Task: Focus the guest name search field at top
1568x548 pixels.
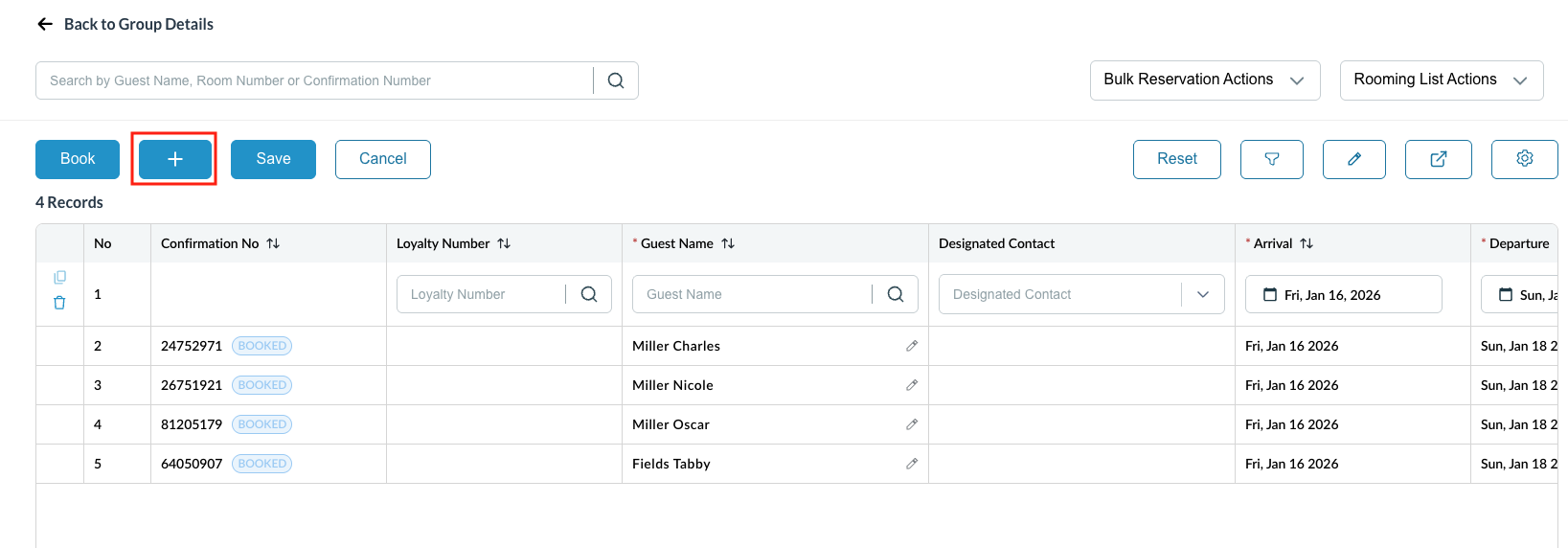Action: (316, 80)
